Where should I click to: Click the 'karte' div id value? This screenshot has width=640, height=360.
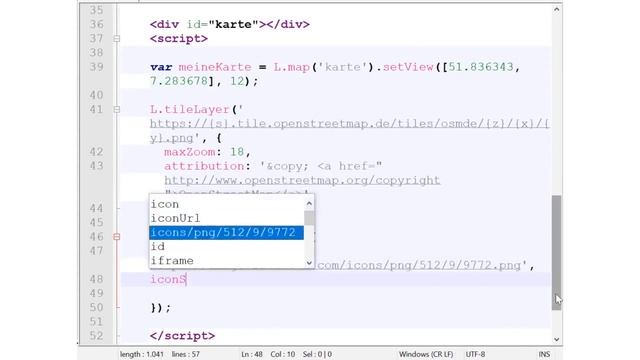233,24
